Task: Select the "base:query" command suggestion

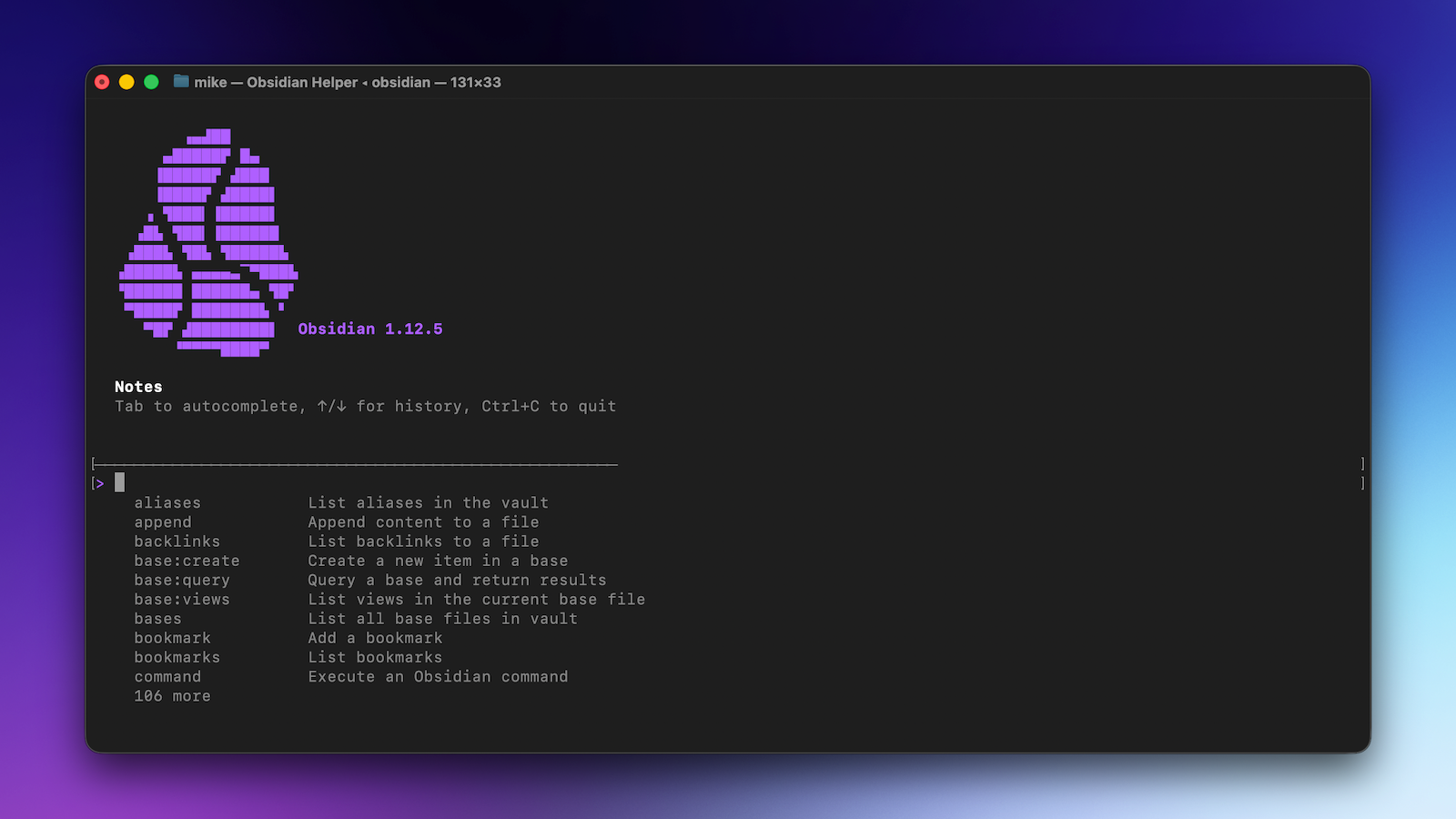Action: [182, 581]
